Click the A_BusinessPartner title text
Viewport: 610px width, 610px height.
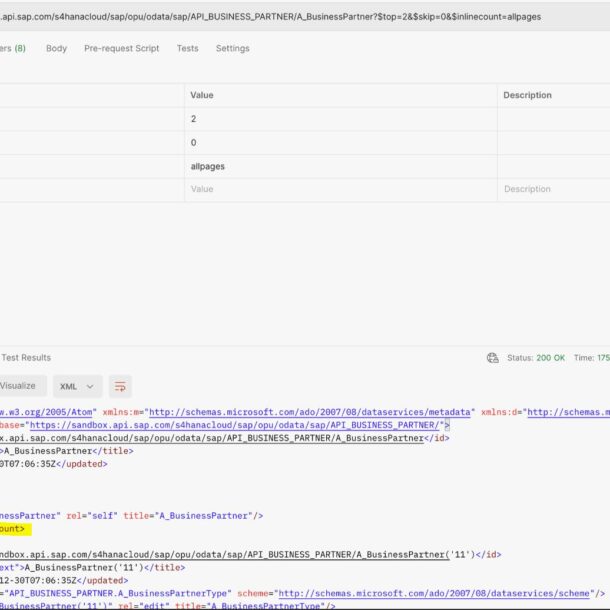coord(48,451)
